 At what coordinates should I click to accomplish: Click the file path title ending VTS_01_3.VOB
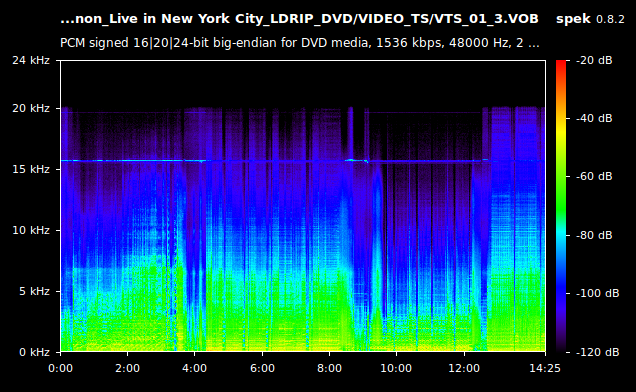coord(299,19)
